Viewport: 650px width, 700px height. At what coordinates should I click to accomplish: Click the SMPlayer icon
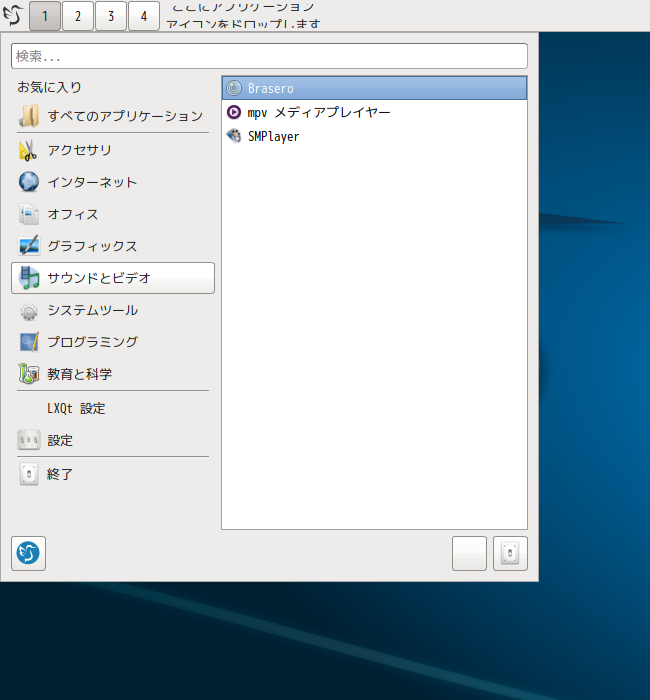pyautogui.click(x=234, y=136)
